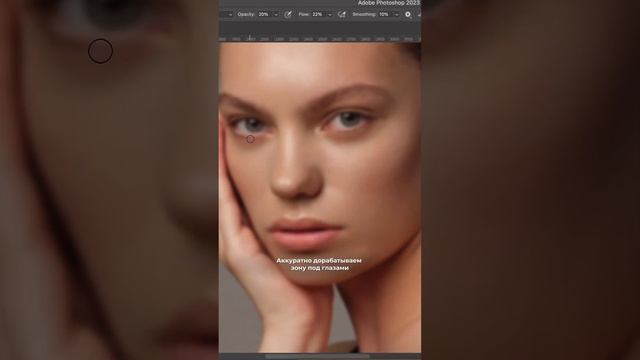
Task: Click the Smoothing label in options bar
Action: (x=364, y=14)
